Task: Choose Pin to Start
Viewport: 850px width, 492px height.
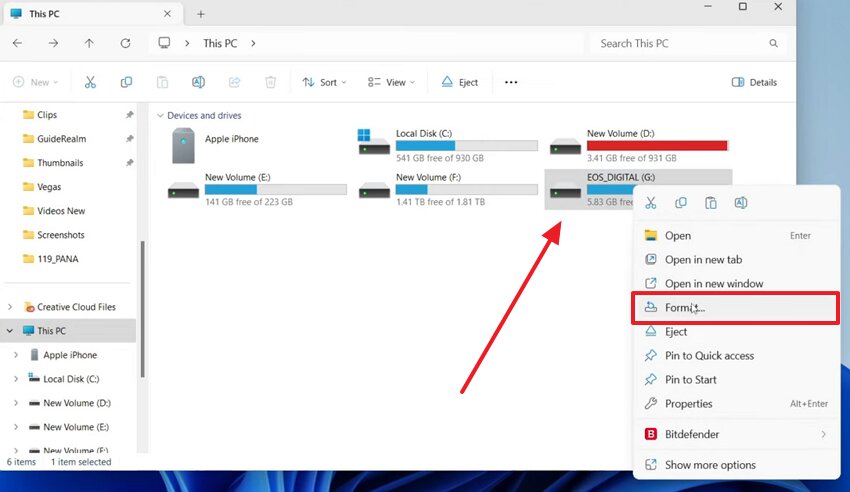Action: pos(736,379)
